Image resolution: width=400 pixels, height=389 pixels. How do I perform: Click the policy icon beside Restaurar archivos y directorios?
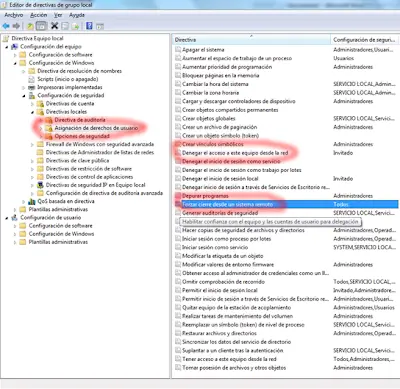point(178,333)
